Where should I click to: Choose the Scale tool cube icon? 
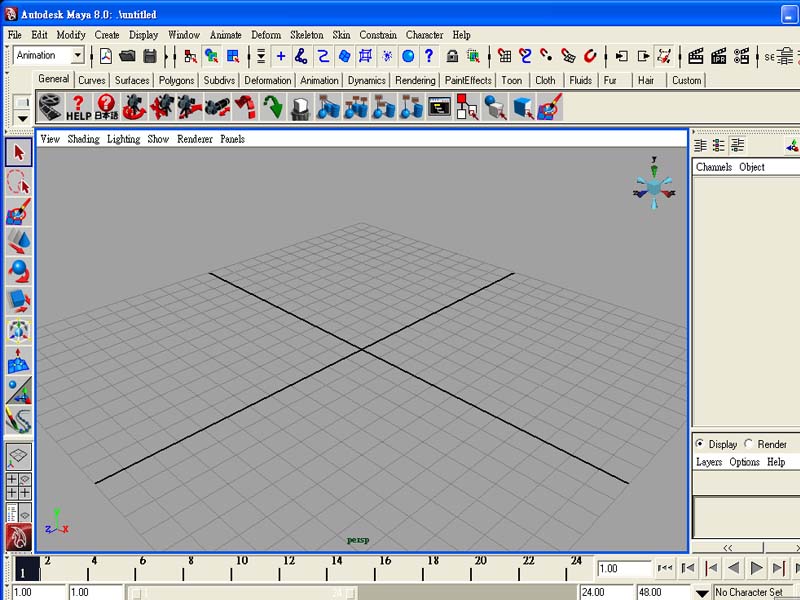[19, 301]
